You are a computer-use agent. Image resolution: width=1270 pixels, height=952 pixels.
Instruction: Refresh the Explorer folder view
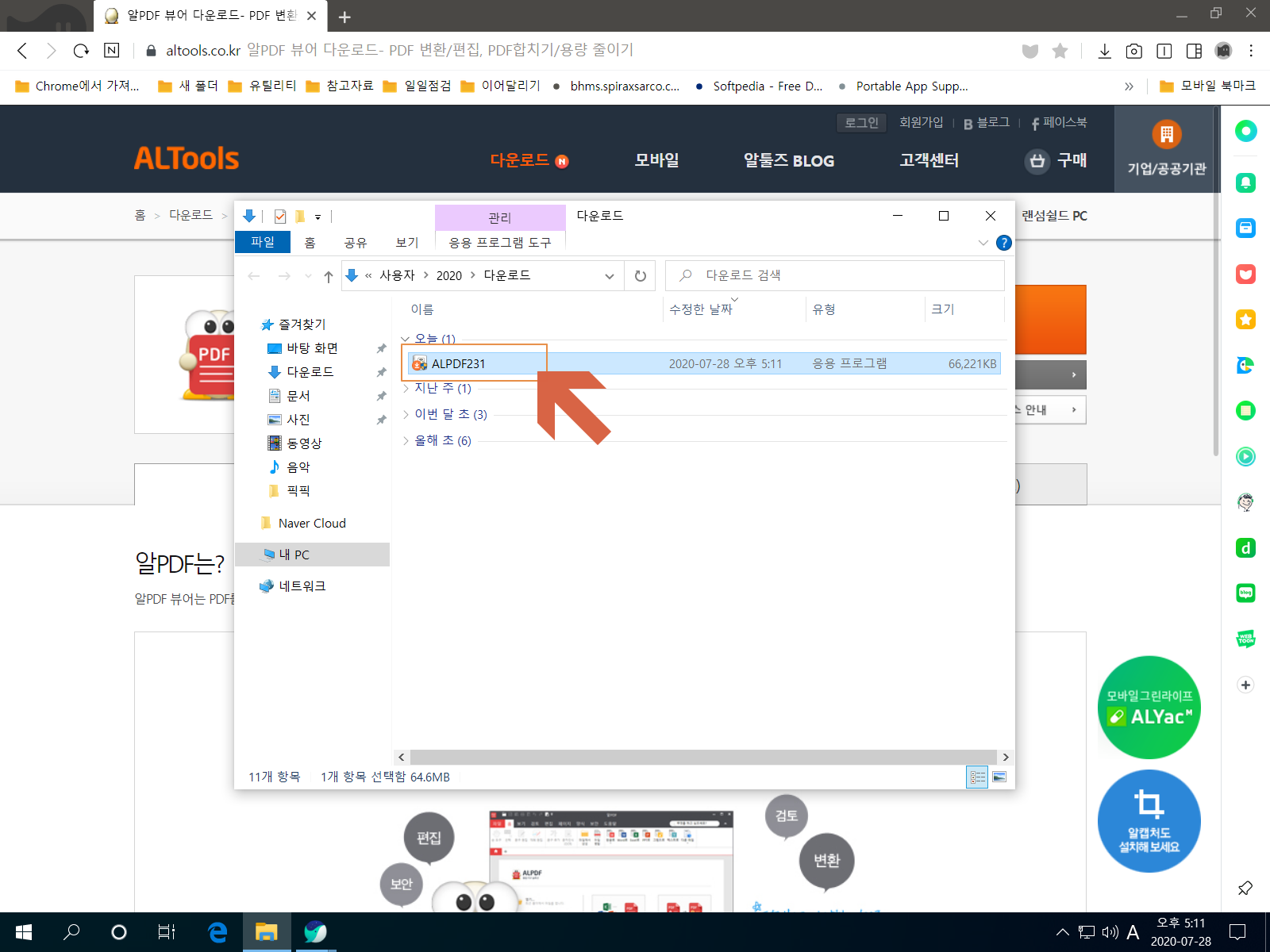640,275
